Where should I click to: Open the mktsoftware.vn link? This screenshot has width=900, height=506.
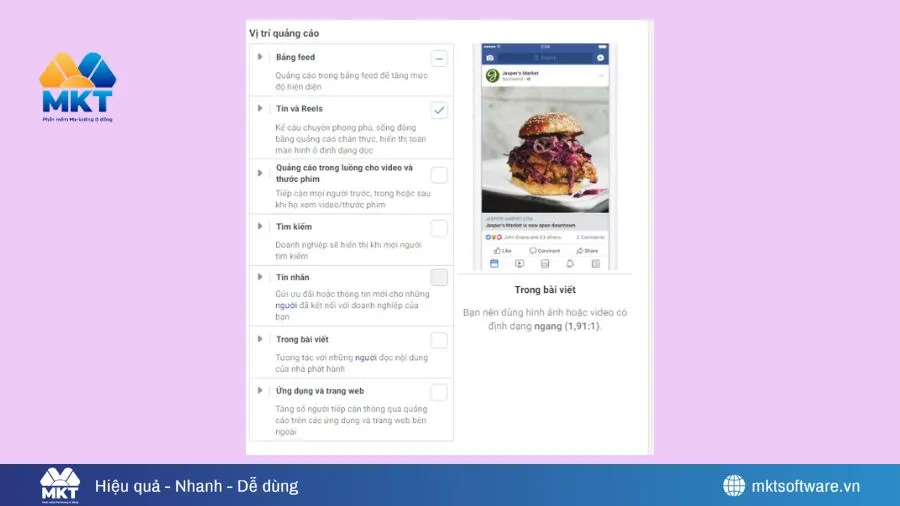tap(805, 486)
